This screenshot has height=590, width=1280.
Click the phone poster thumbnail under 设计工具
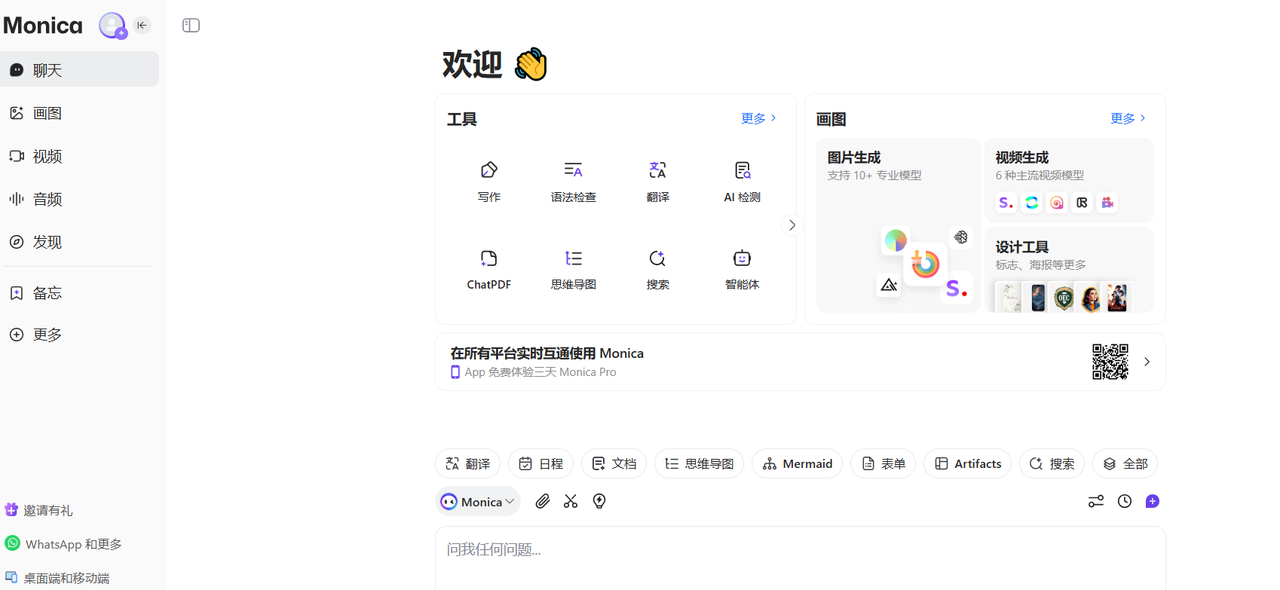tap(1038, 297)
